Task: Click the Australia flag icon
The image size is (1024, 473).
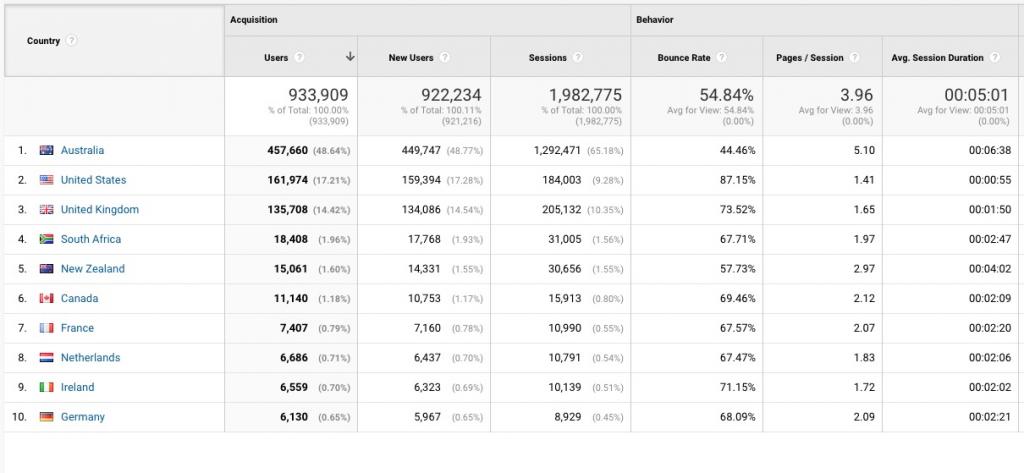Action: 46,151
